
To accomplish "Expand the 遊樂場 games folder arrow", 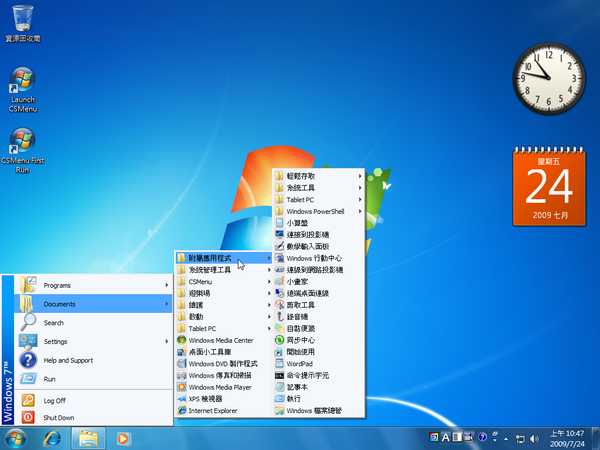I will coord(269,293).
